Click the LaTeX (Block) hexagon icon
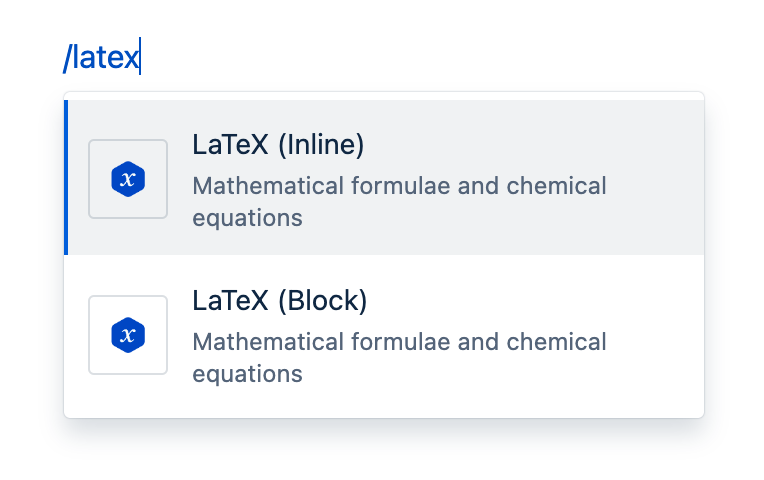Screen dimensions: 764x480 tap(128, 335)
